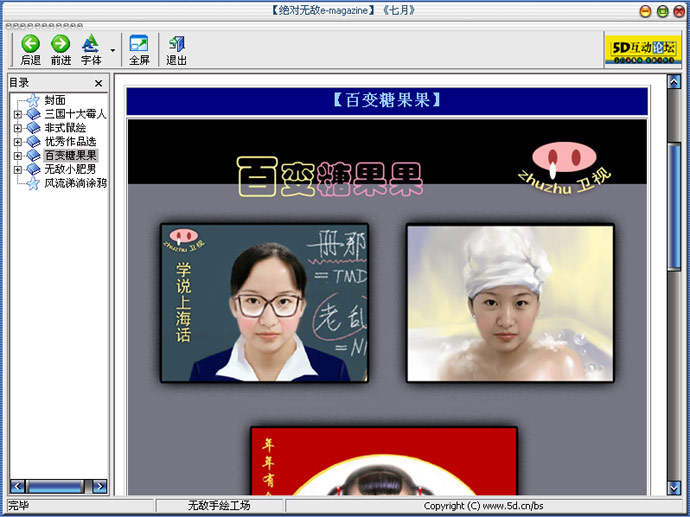Screen dimensions: 690x517
Task: Open the bathing woman painting thumbnail
Action: pyautogui.click(x=510, y=303)
